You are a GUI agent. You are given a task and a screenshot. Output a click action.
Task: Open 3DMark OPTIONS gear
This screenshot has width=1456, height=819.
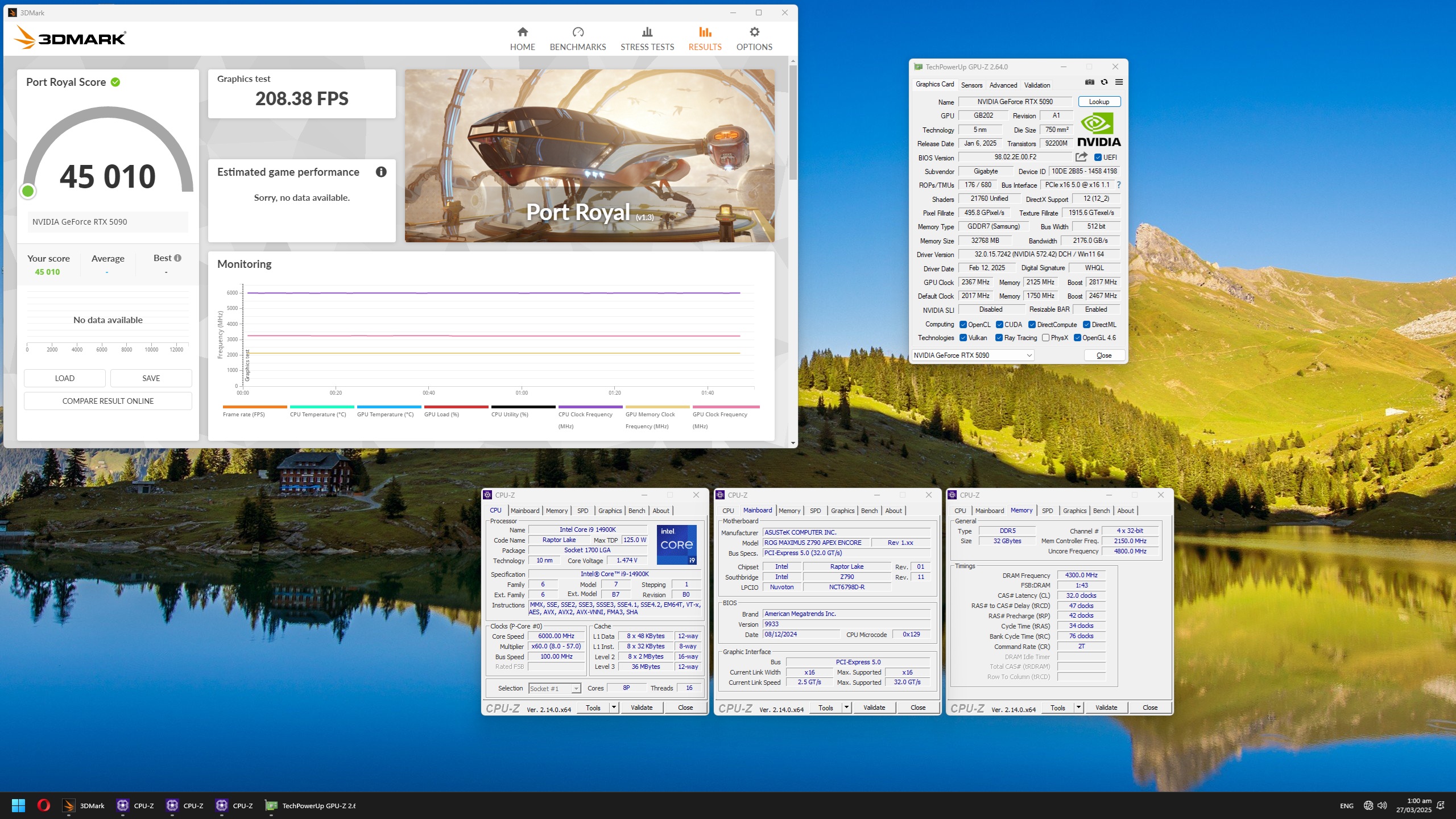[754, 39]
